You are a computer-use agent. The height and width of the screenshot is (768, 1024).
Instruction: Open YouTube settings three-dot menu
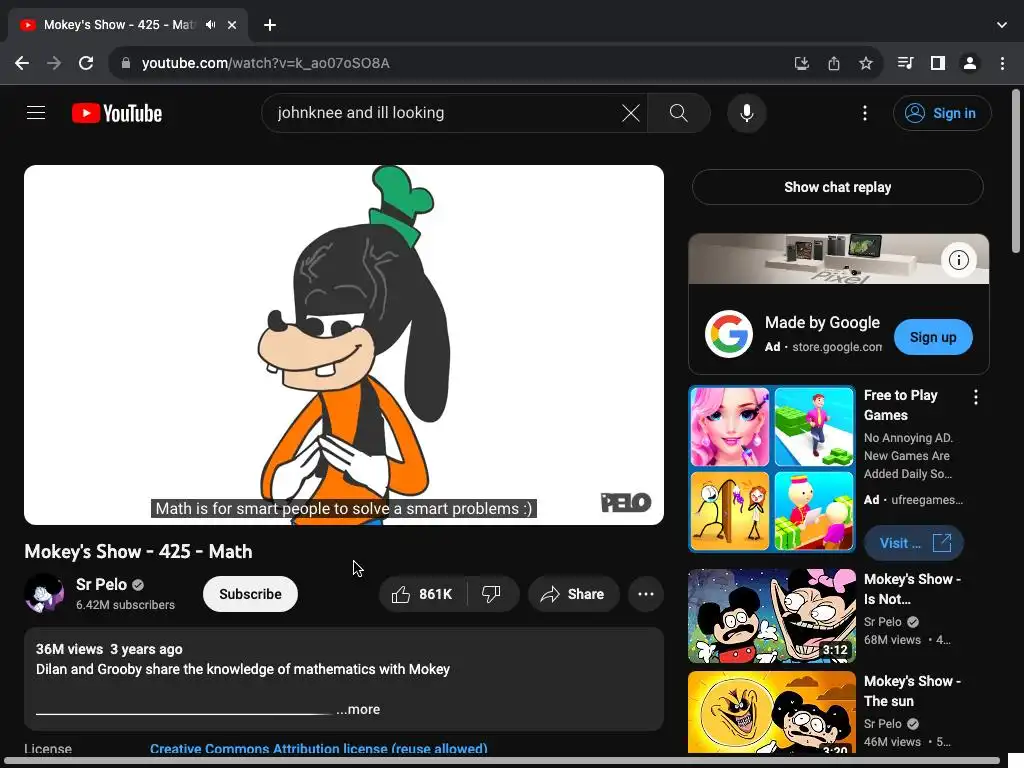tap(865, 113)
